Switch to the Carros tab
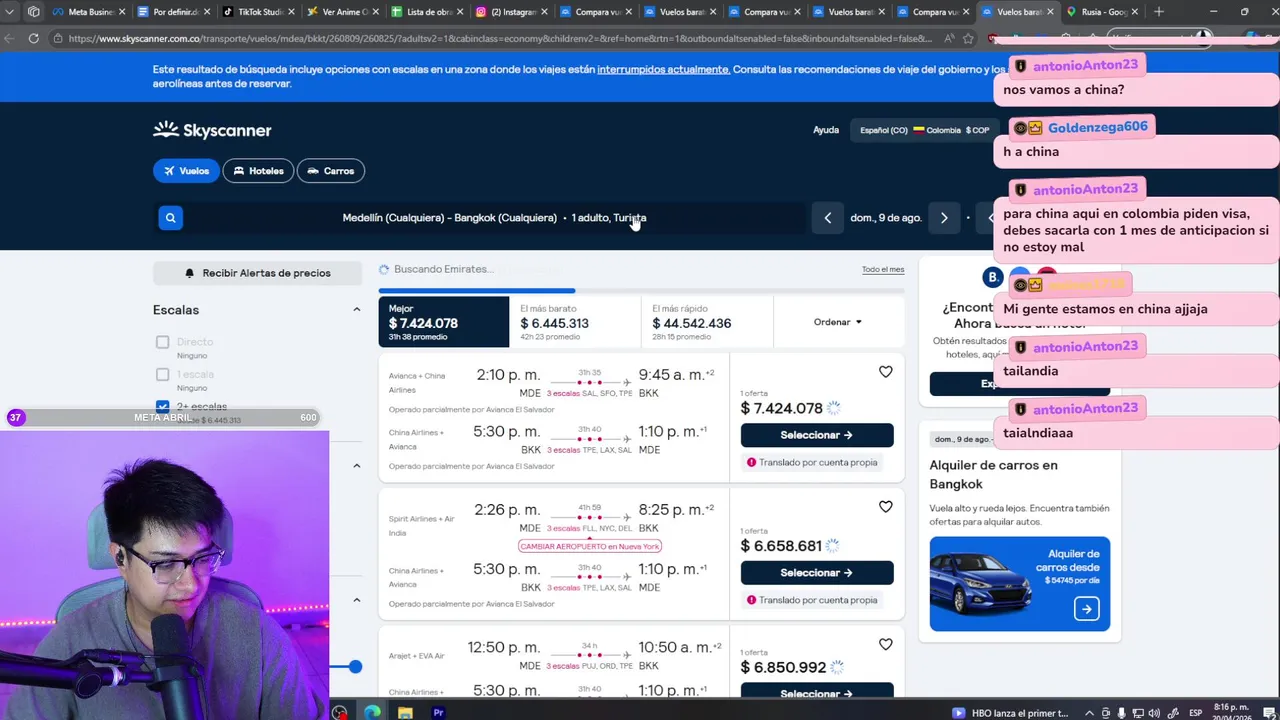The width and height of the screenshot is (1280, 720). point(330,171)
